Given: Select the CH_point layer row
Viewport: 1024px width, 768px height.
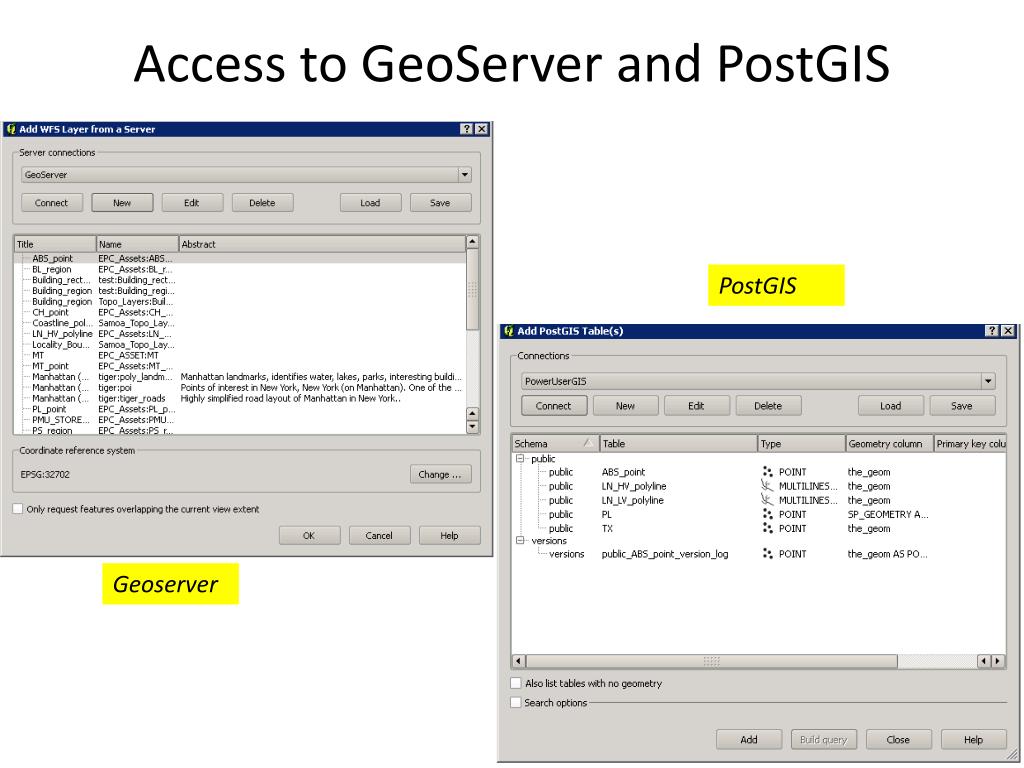Looking at the screenshot, I should click(240, 312).
